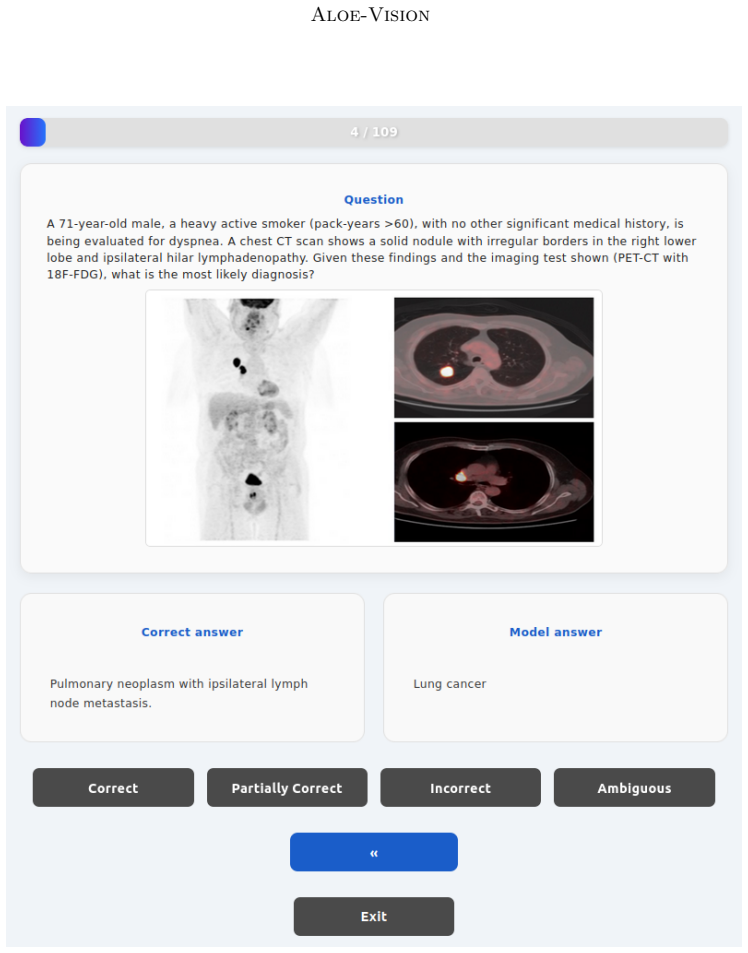Go back with the blue « button

coord(374,852)
